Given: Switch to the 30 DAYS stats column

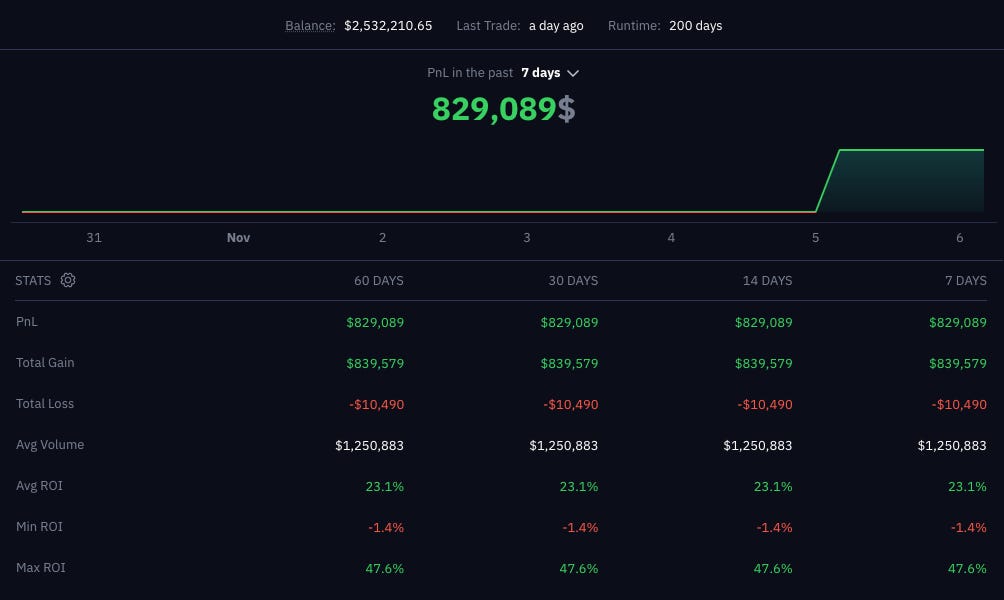Looking at the screenshot, I should 573,281.
